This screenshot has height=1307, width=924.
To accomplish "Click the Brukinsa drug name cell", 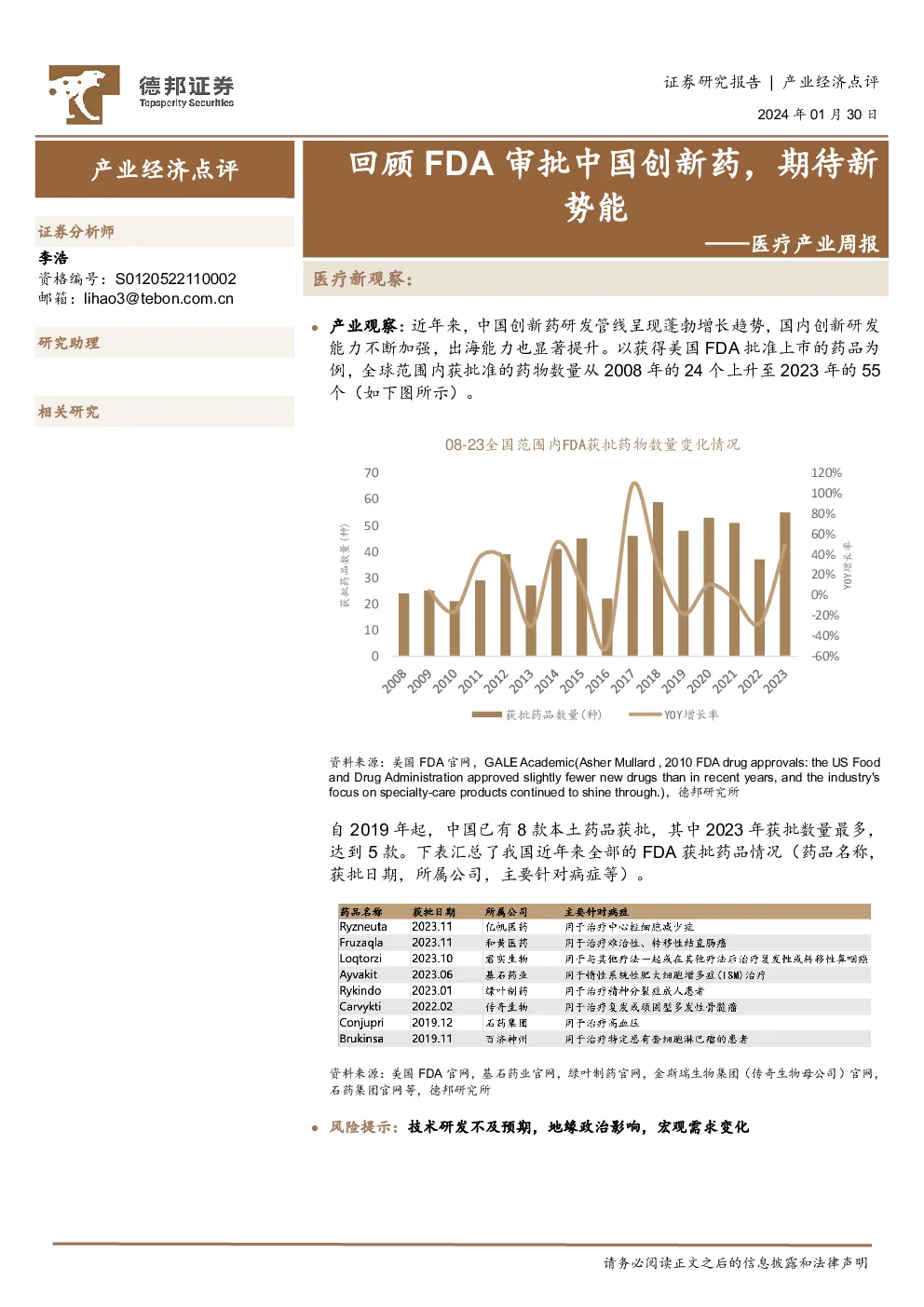I will tap(361, 1039).
